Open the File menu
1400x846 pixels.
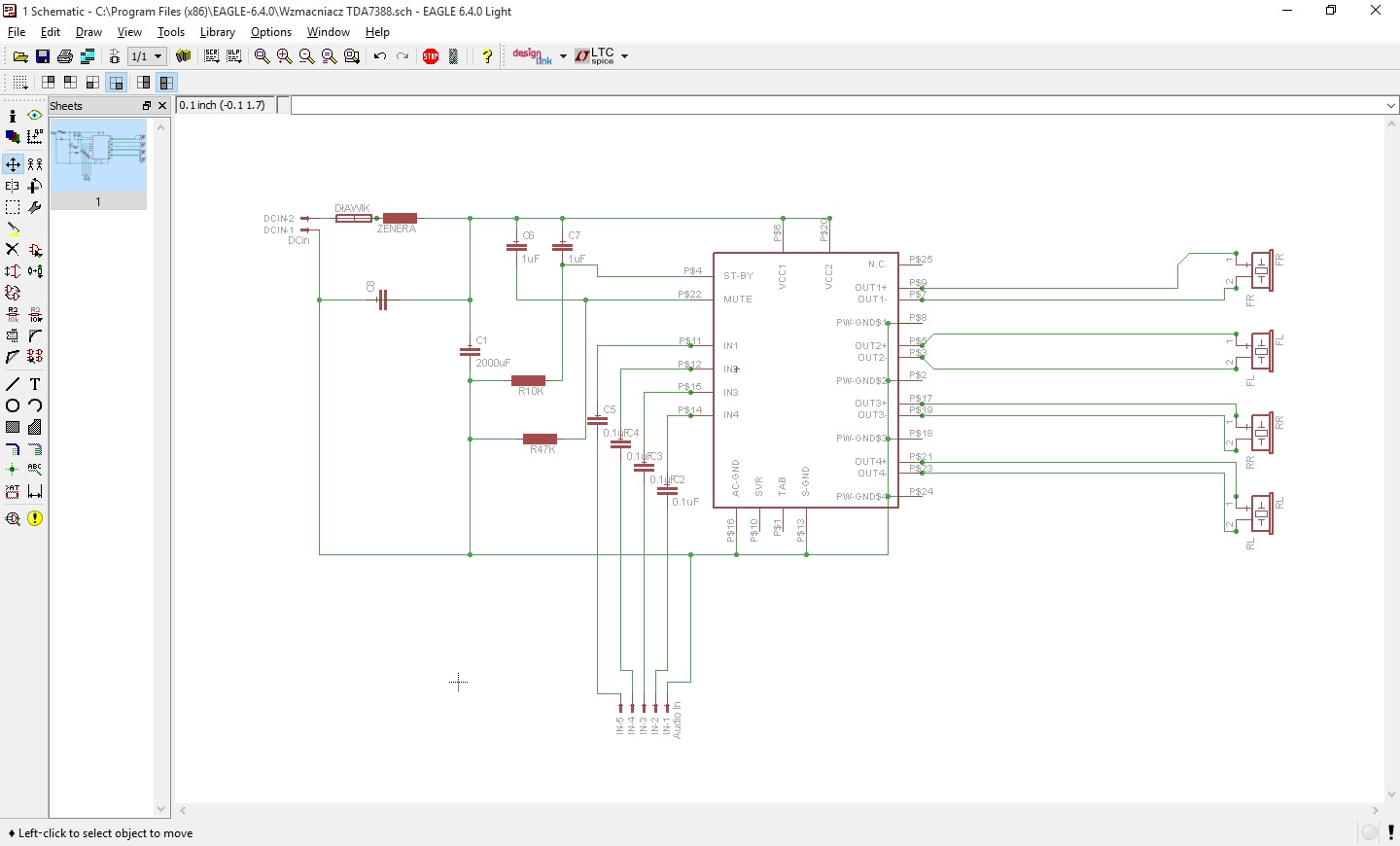[x=17, y=32]
